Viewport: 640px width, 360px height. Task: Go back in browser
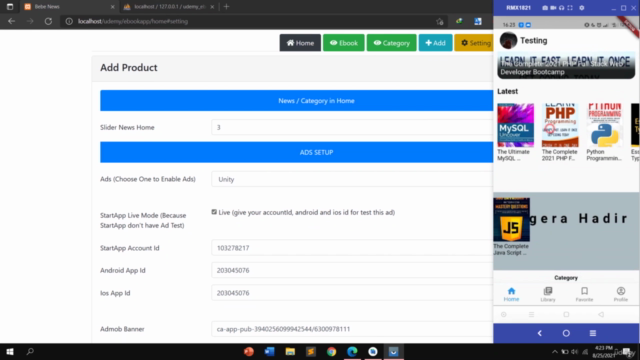pos(11,21)
